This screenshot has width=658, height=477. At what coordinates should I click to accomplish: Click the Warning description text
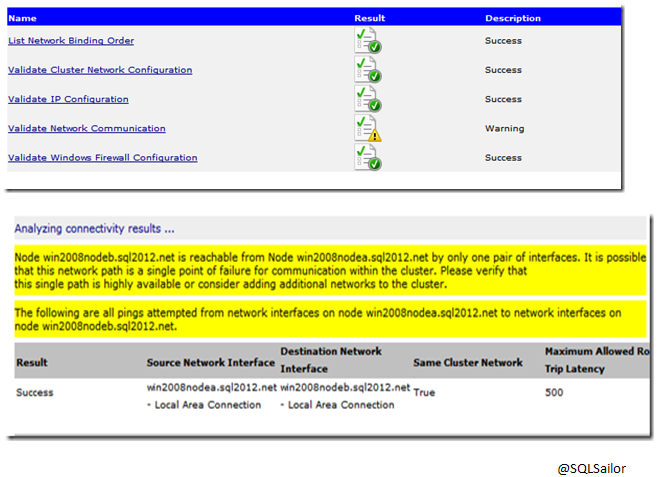[x=504, y=128]
